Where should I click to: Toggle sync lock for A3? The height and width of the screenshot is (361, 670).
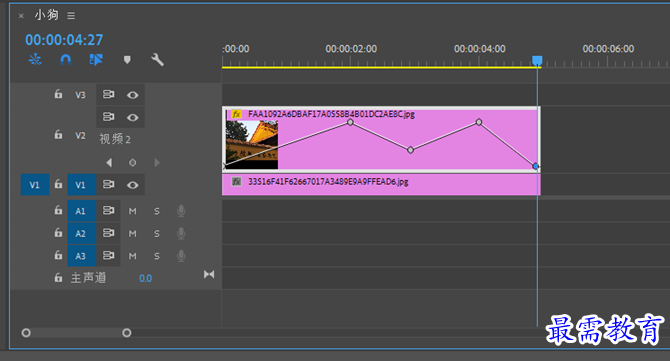(x=109, y=255)
